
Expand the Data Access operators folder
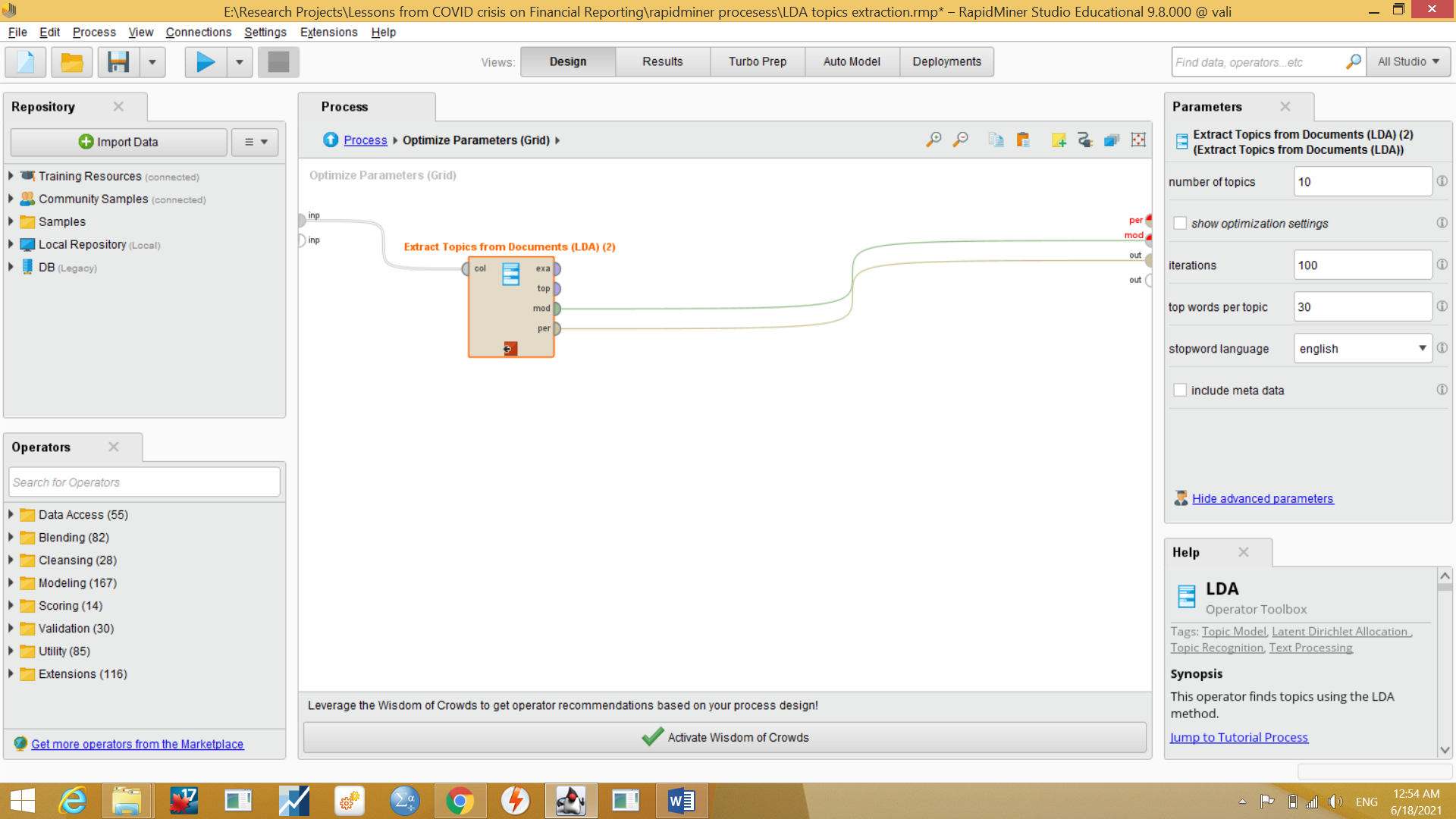pos(11,514)
